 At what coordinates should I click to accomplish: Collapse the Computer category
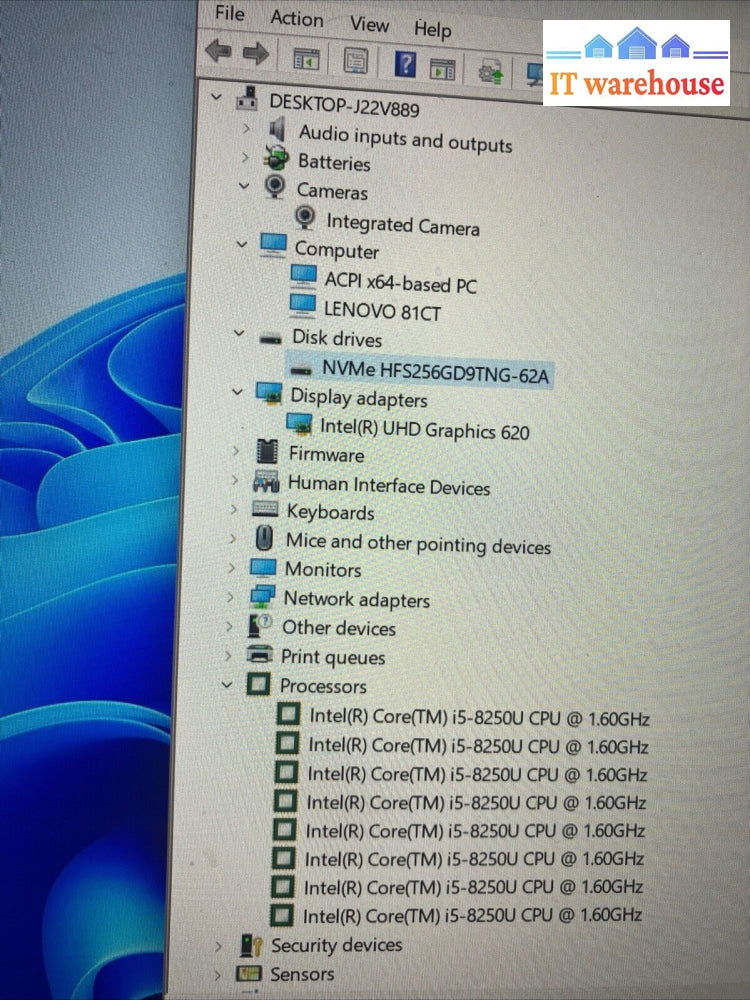point(242,244)
